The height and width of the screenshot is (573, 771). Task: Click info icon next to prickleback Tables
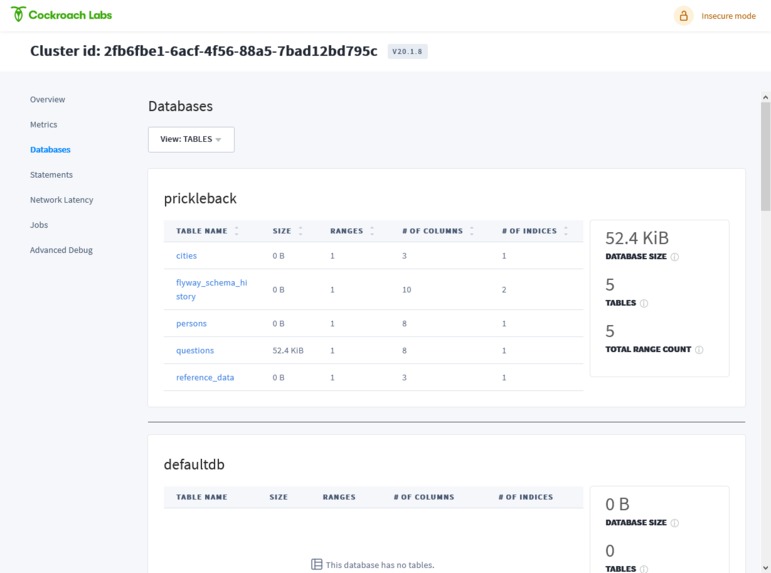pos(644,303)
